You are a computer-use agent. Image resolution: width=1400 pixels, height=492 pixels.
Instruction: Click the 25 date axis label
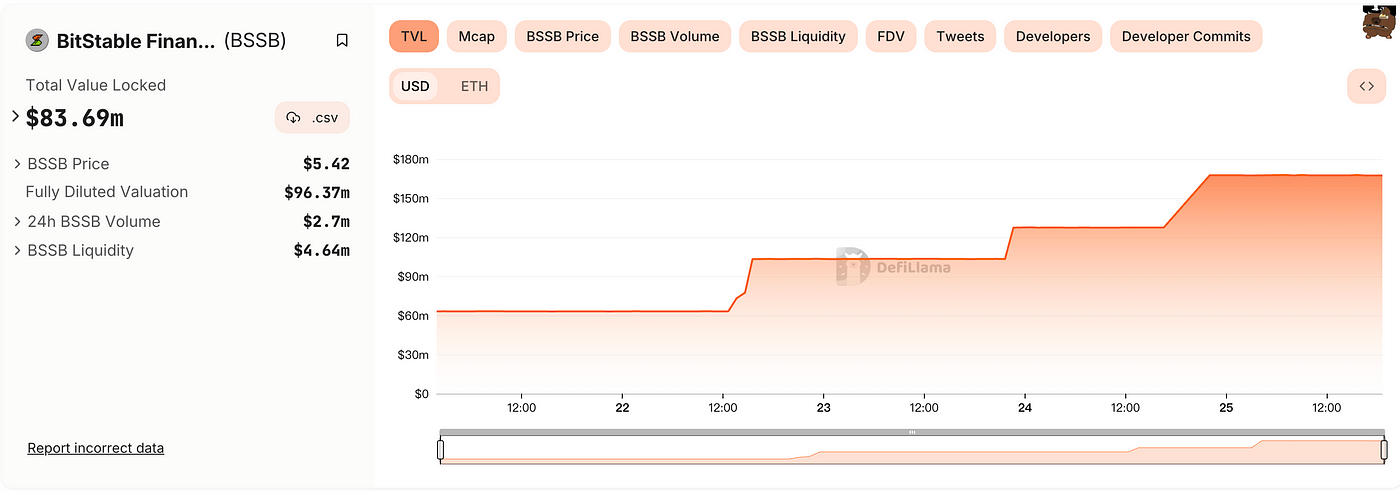(x=1226, y=408)
